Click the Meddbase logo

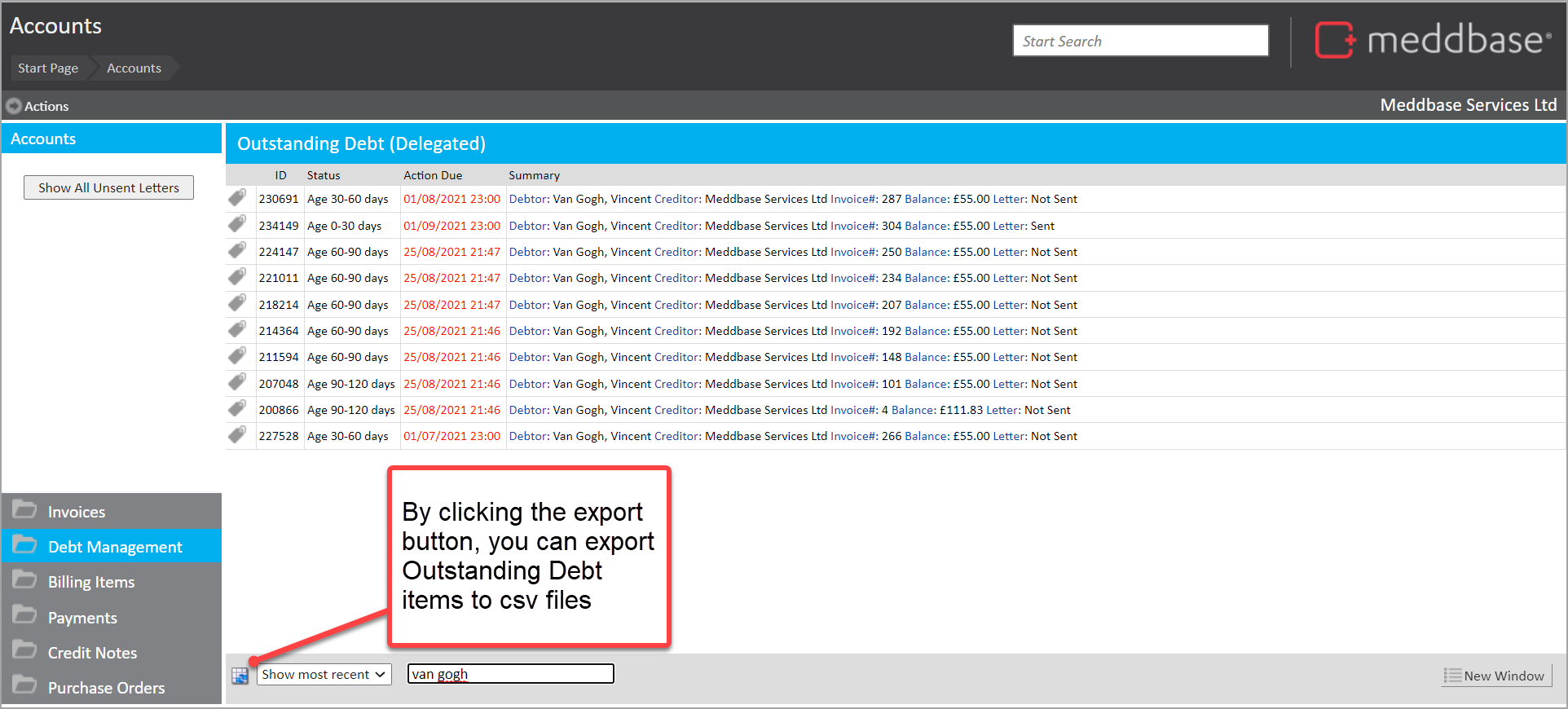(1433, 40)
